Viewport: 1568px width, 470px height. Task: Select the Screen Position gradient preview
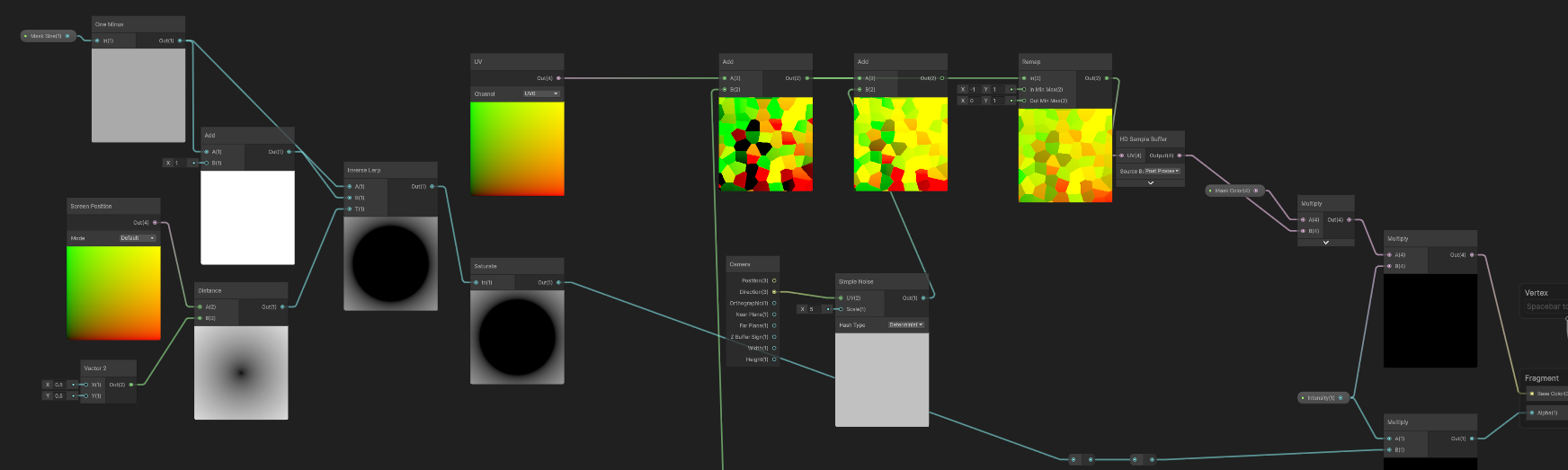click(113, 292)
